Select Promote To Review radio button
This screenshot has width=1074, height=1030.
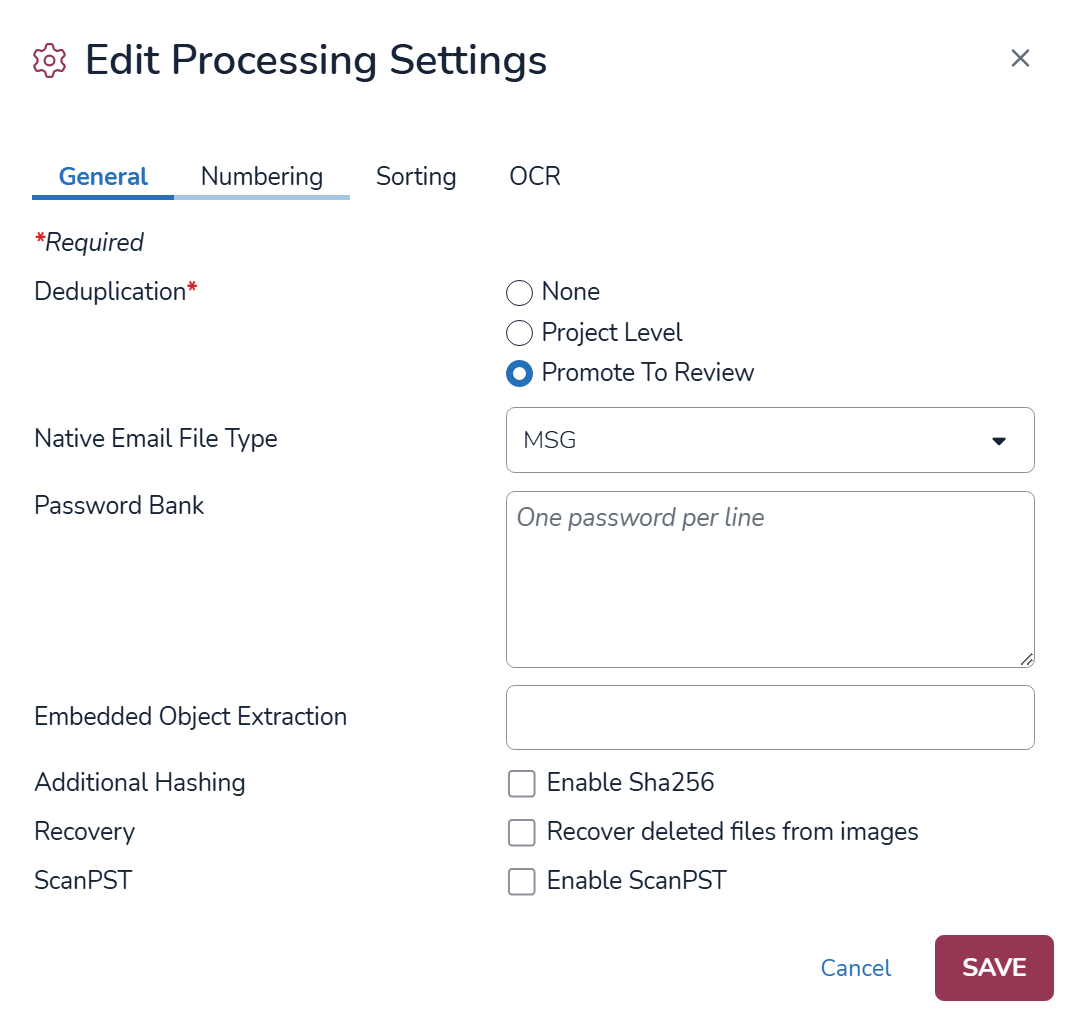[x=519, y=373]
